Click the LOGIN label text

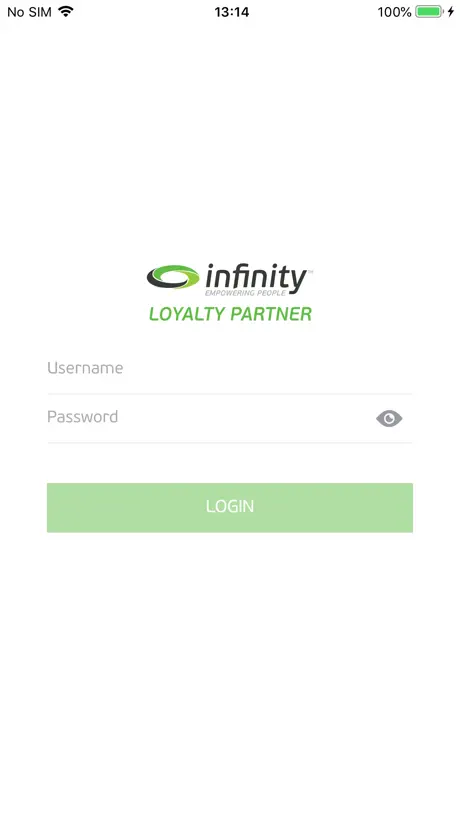[x=230, y=507]
